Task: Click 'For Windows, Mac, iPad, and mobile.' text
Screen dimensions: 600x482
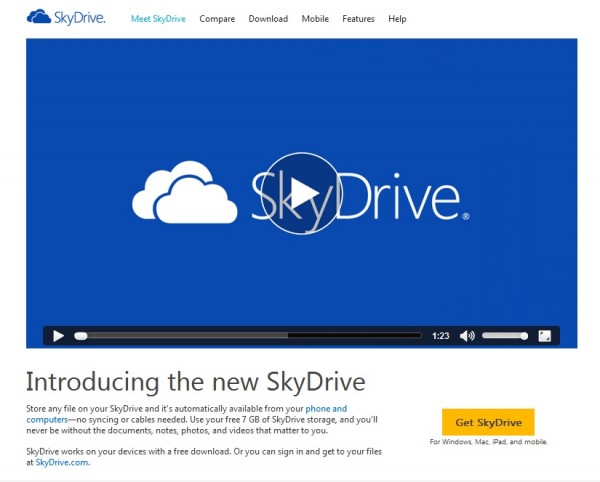Action: click(x=488, y=442)
